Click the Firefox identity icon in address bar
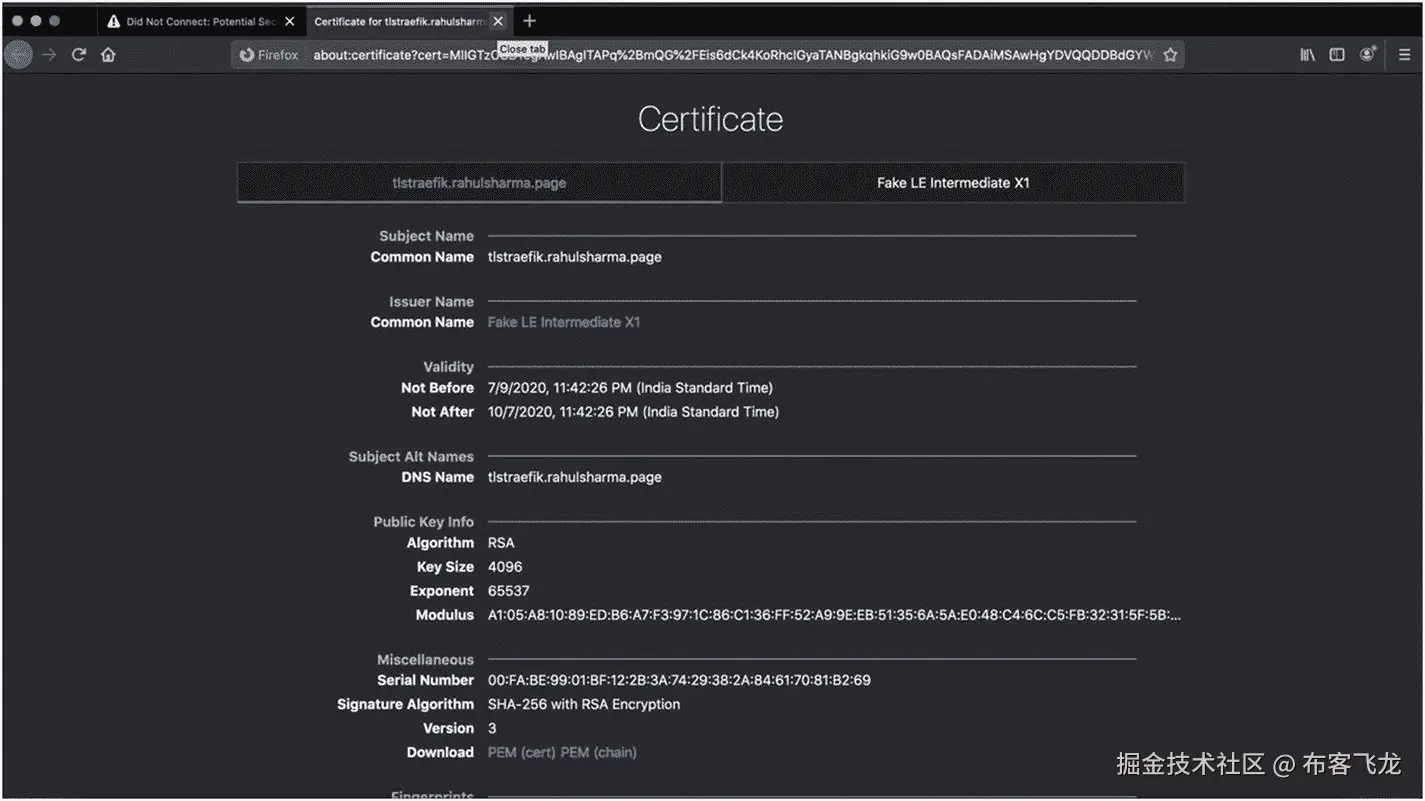1425x801 pixels. pyautogui.click(x=269, y=55)
